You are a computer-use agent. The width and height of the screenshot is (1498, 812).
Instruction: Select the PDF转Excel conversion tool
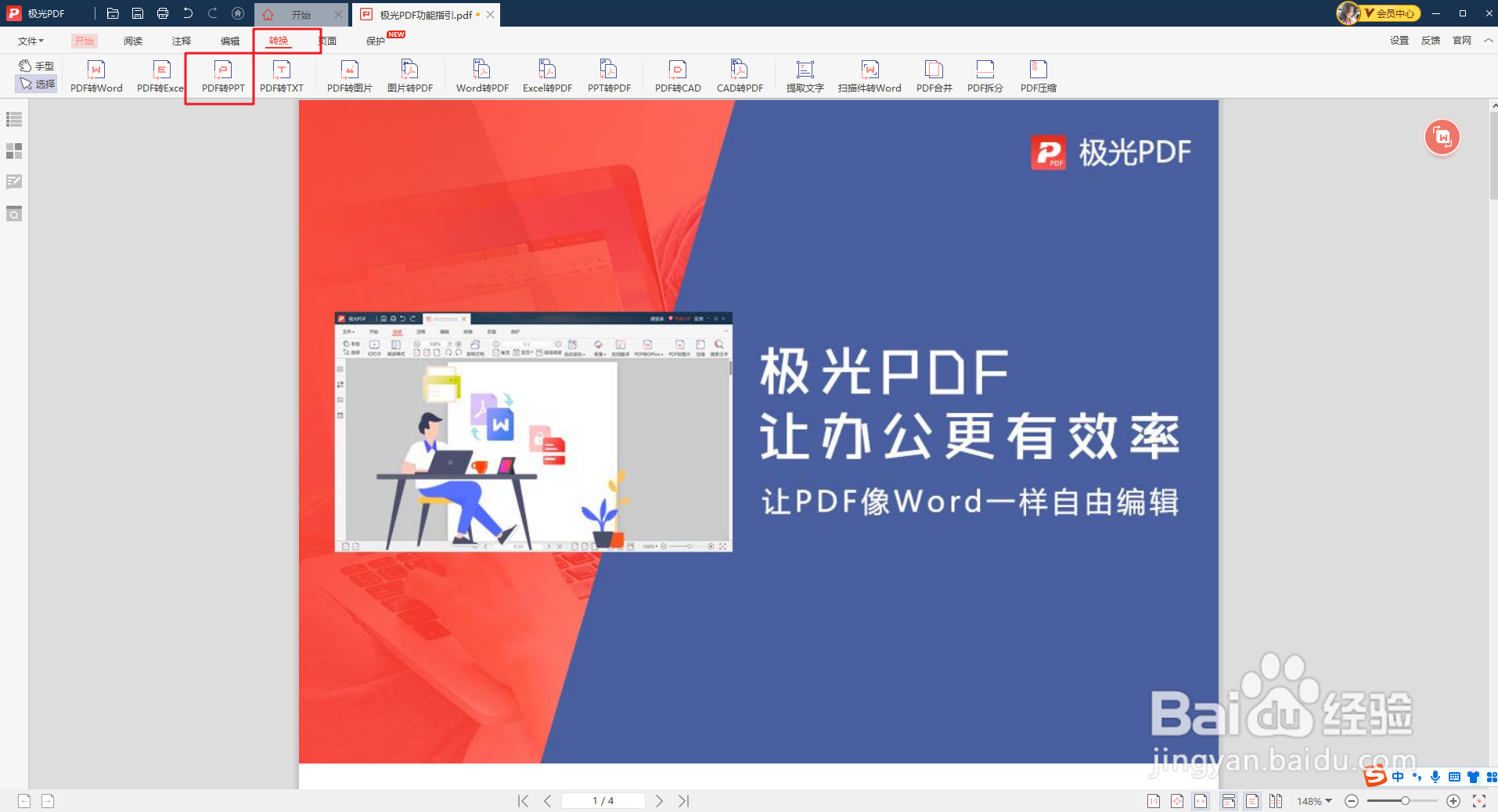(x=160, y=77)
